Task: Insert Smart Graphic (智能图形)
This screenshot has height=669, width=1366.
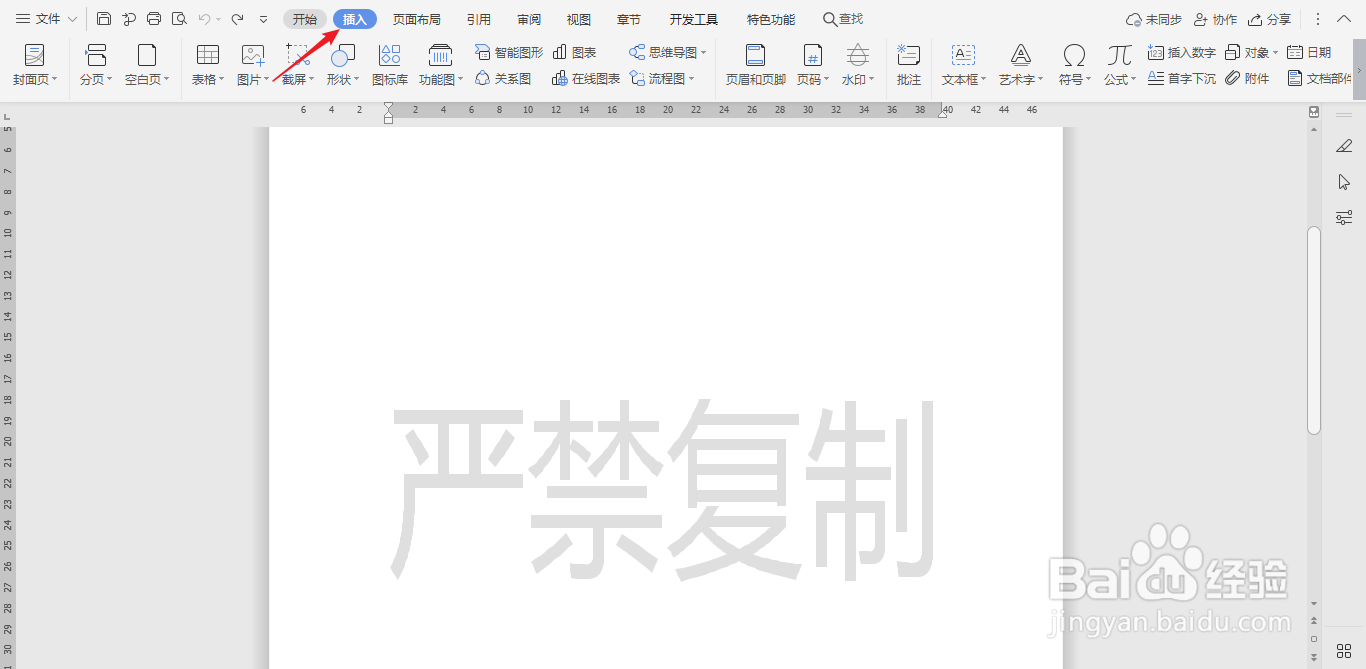Action: click(x=509, y=52)
